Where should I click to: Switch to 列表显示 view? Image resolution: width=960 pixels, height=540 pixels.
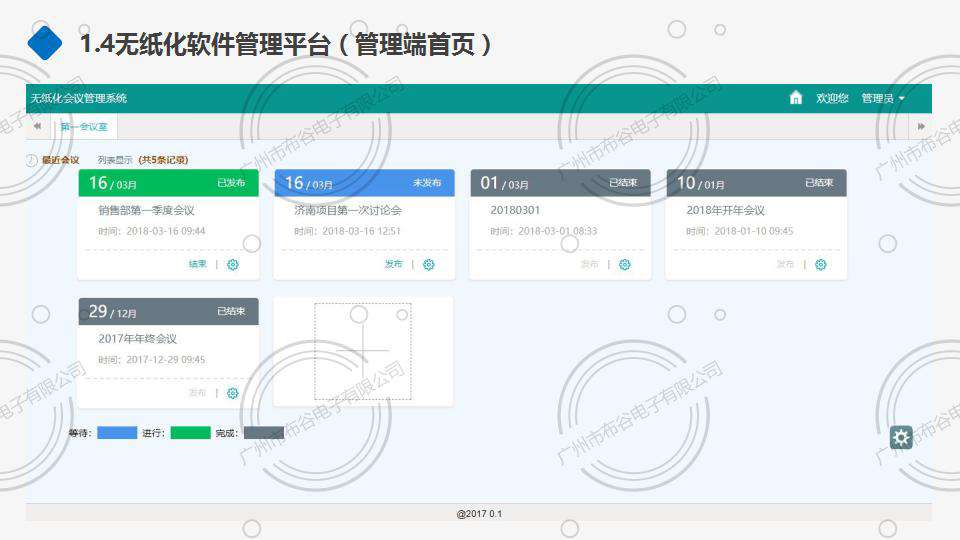pyautogui.click(x=115, y=160)
